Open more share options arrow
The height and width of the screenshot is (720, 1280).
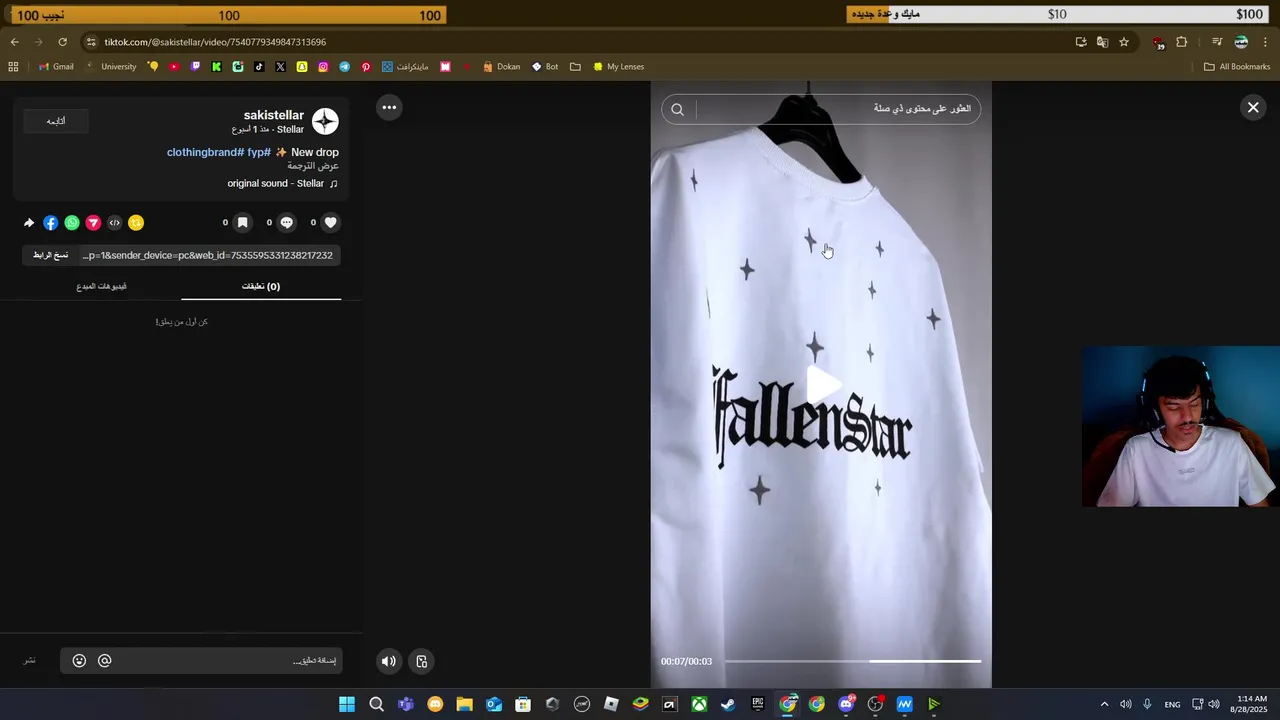[x=29, y=223]
